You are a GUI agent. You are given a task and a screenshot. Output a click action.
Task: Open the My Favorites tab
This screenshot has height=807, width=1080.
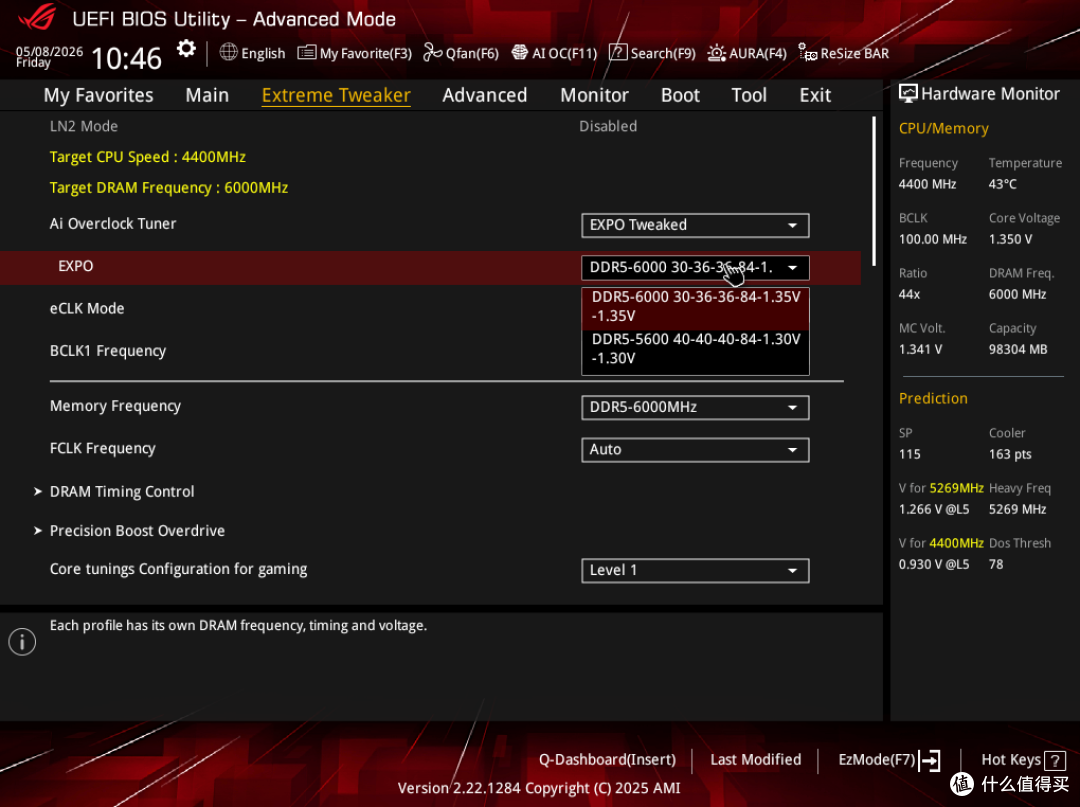(98, 95)
